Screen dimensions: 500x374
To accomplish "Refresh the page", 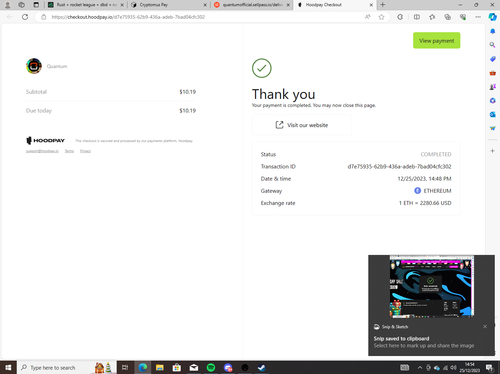I will click(x=25, y=17).
